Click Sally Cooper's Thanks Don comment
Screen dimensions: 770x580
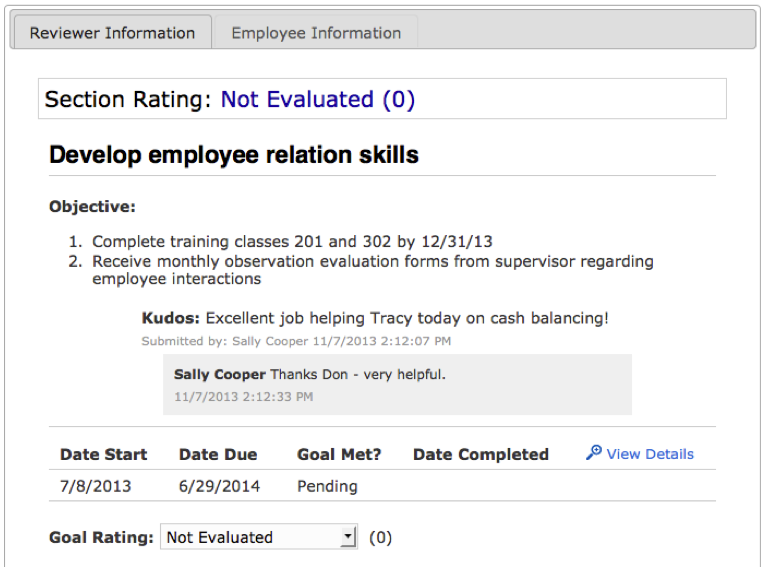309,374
